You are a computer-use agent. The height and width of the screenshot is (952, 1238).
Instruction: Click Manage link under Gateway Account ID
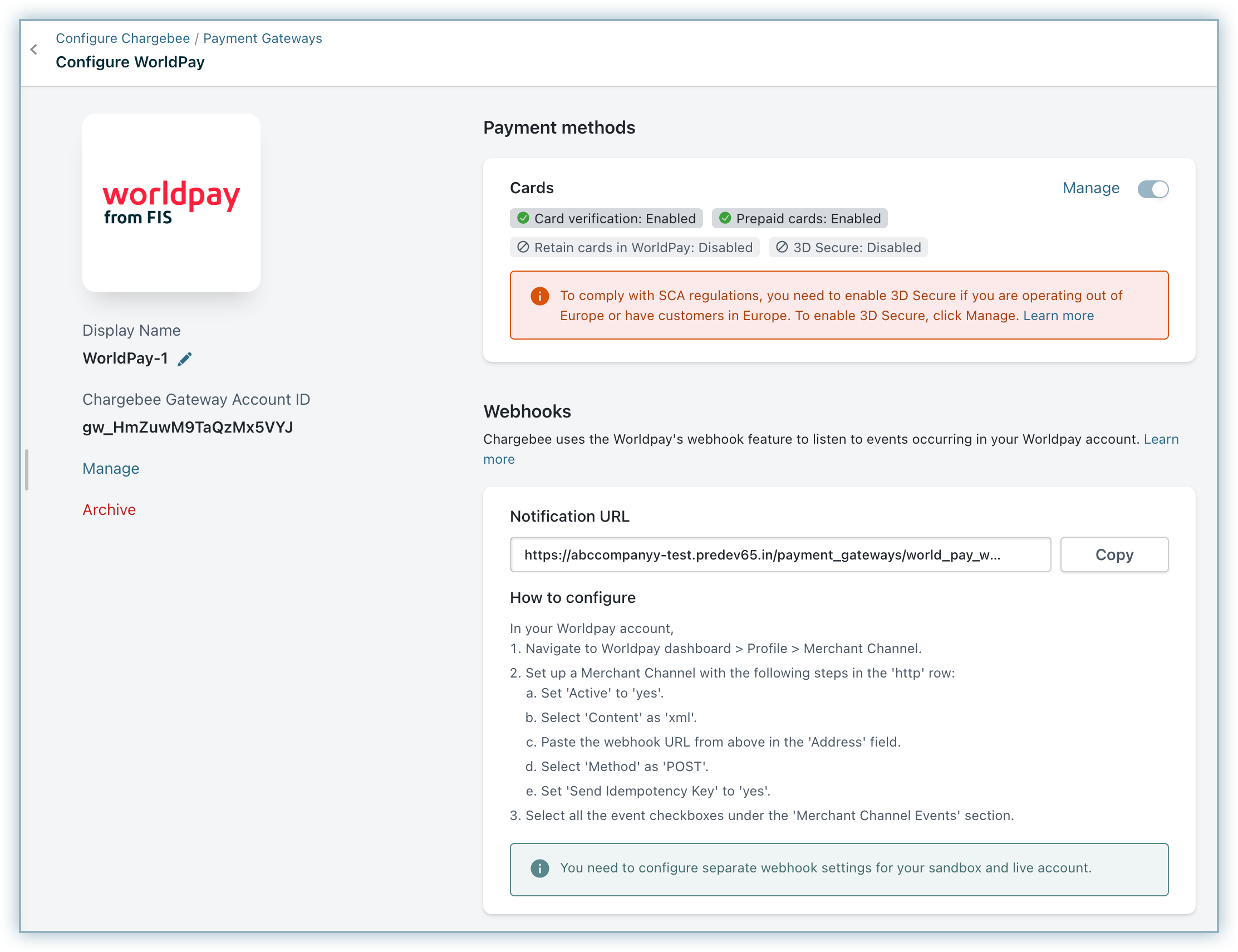pos(110,469)
